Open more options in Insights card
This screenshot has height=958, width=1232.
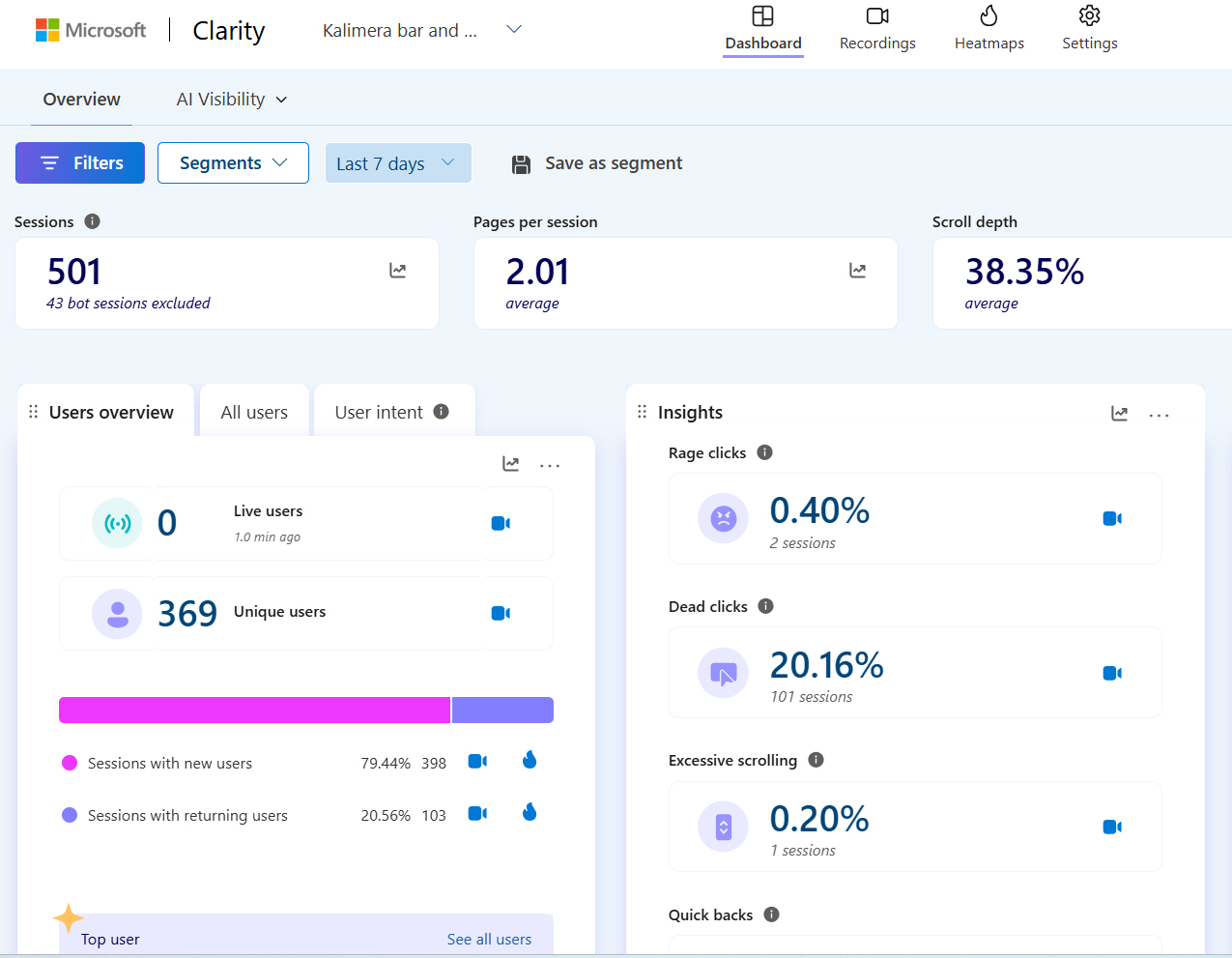(1160, 415)
